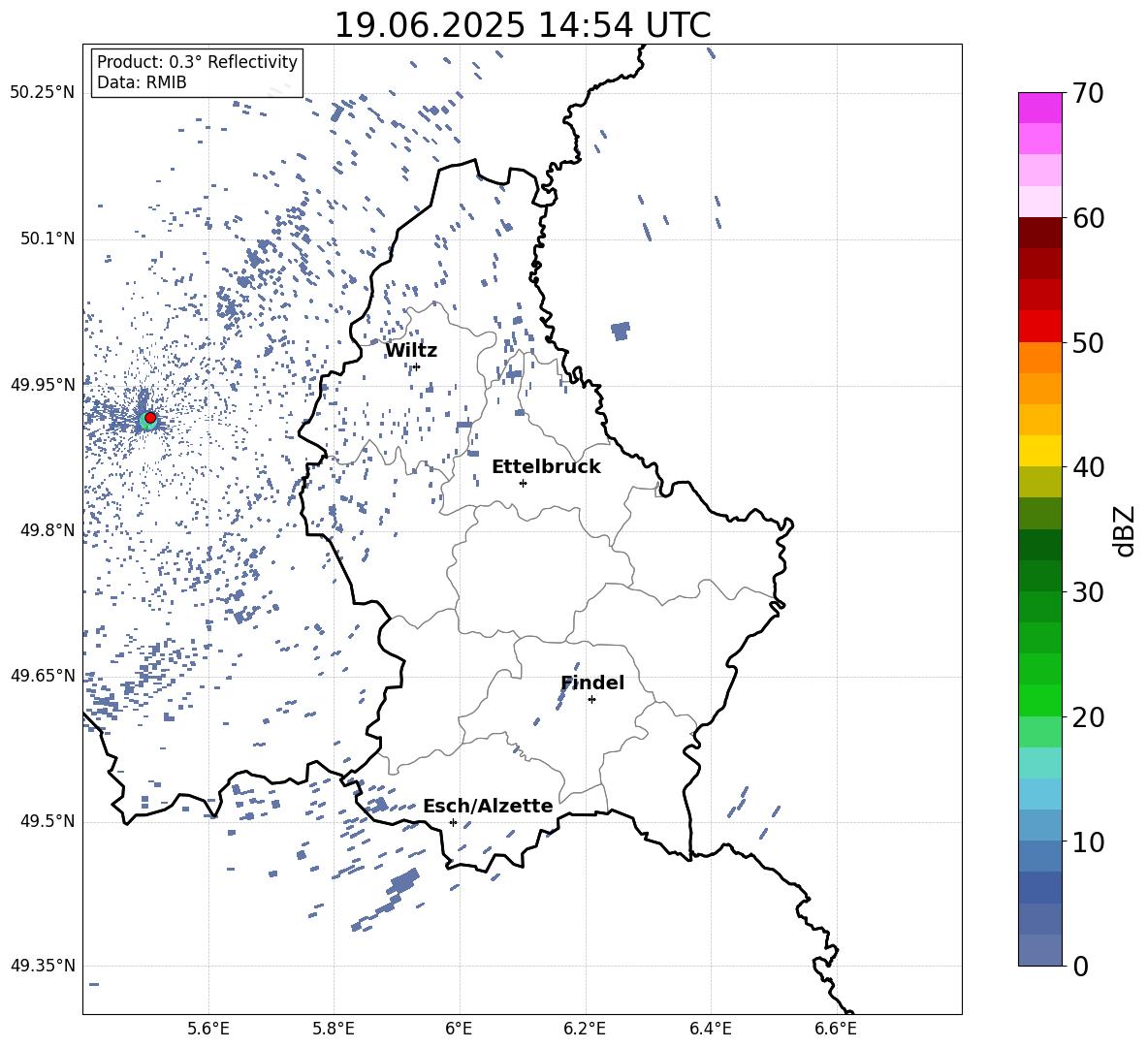The height and width of the screenshot is (1048, 1148).
Task: Click the 60 value on colorbar
Action: click(1088, 218)
